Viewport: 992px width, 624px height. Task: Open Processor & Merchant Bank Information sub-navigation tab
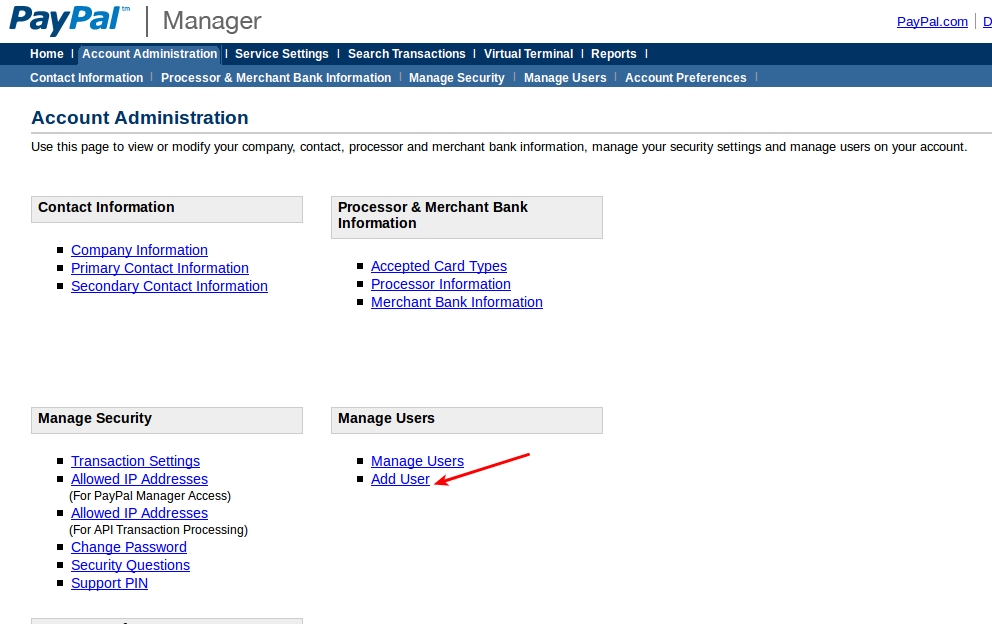tap(275, 78)
